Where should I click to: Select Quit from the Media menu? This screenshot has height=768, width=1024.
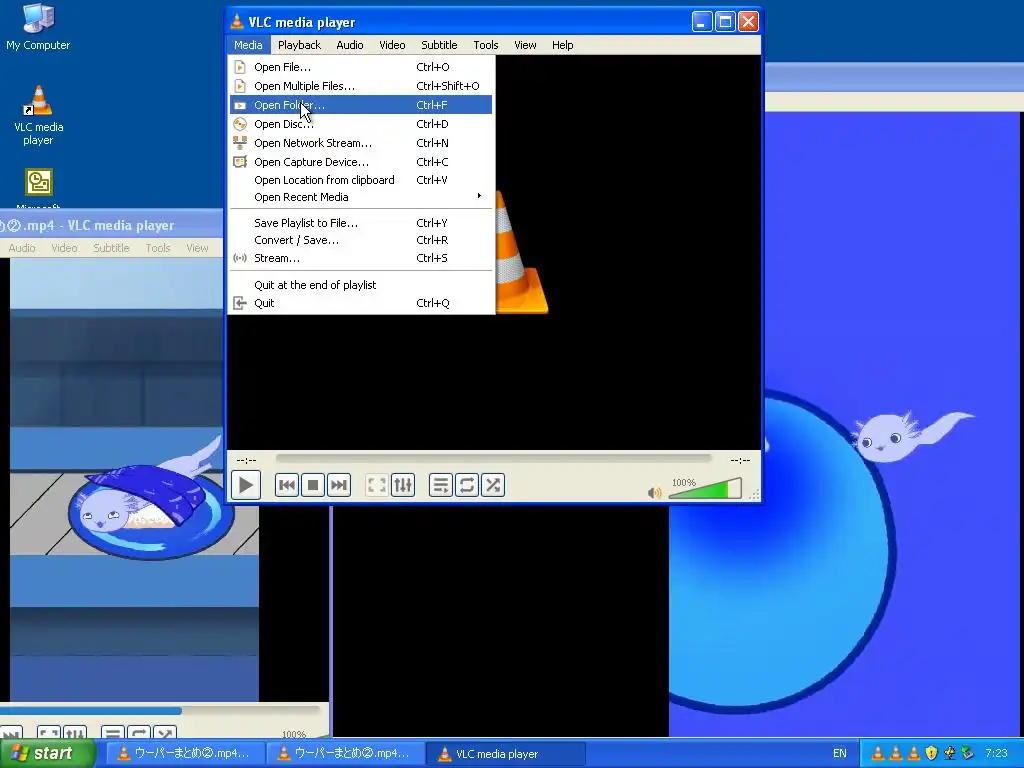coord(361,303)
